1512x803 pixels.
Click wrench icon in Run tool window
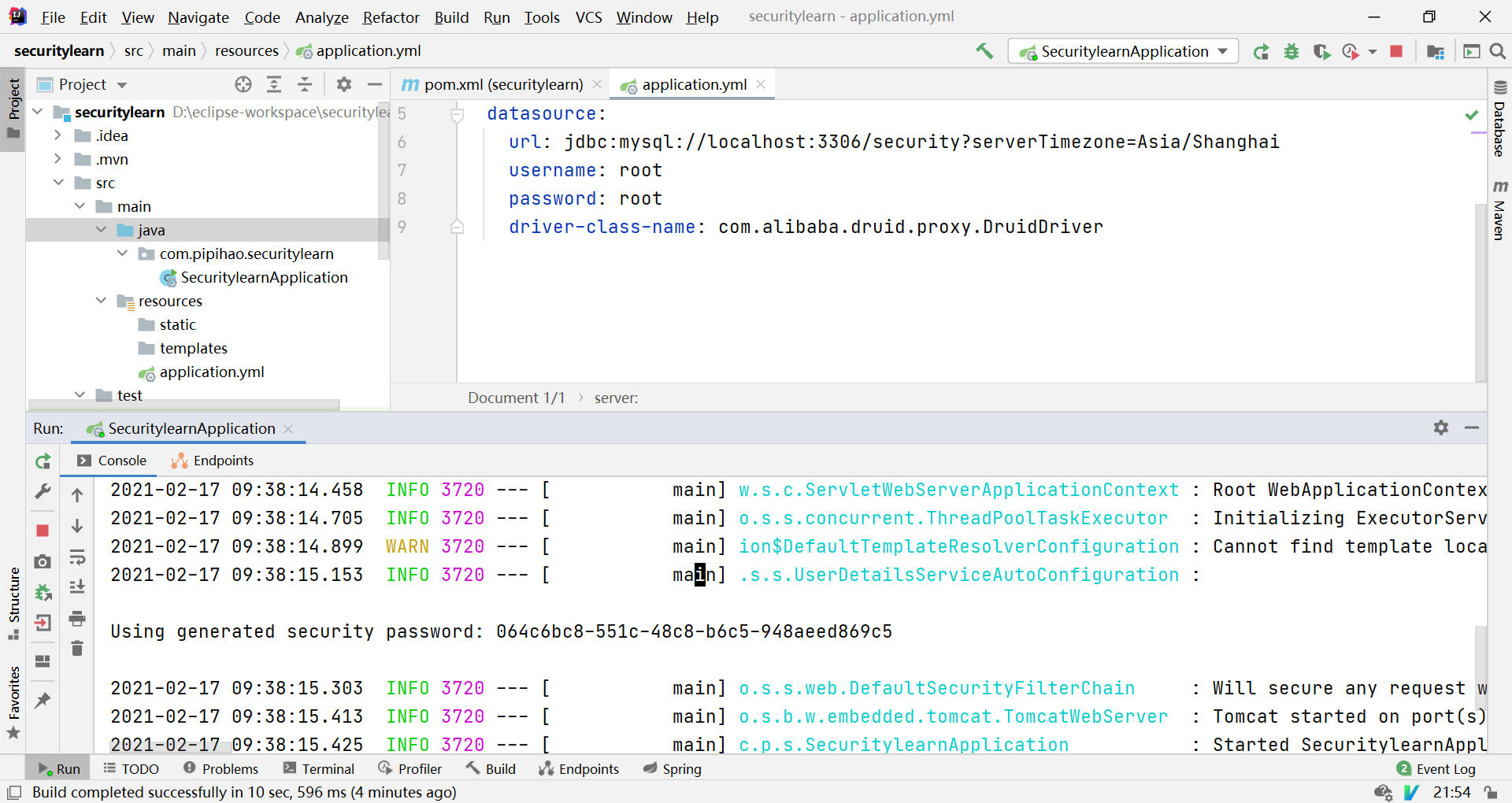43,492
